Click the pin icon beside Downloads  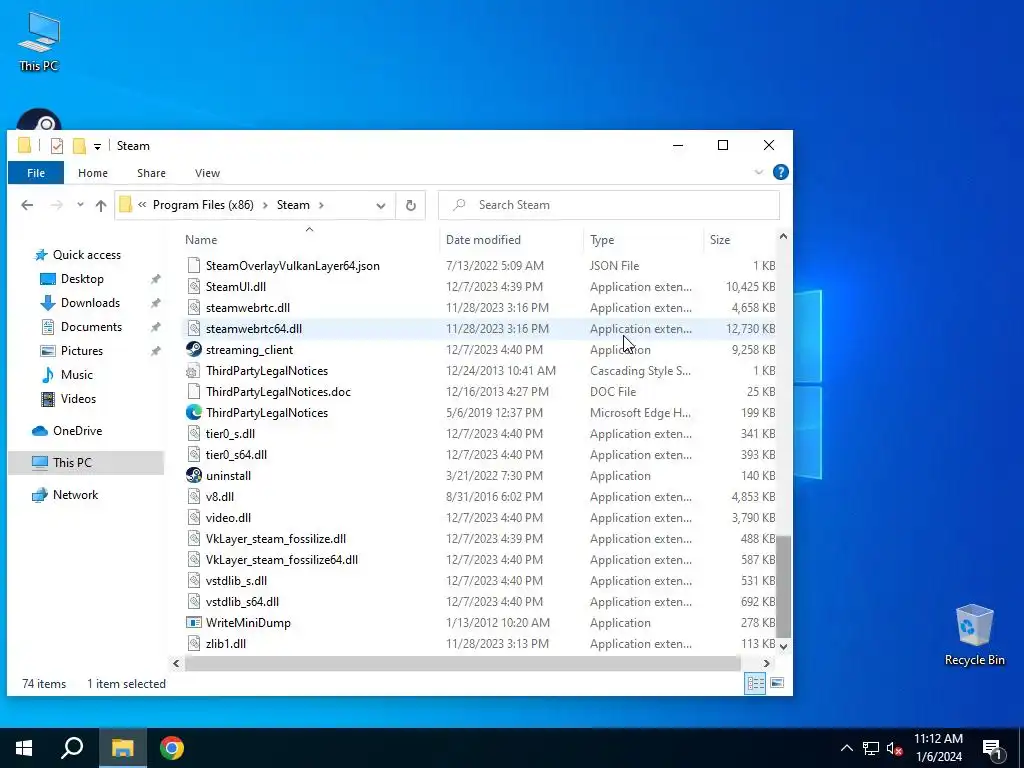(x=155, y=303)
